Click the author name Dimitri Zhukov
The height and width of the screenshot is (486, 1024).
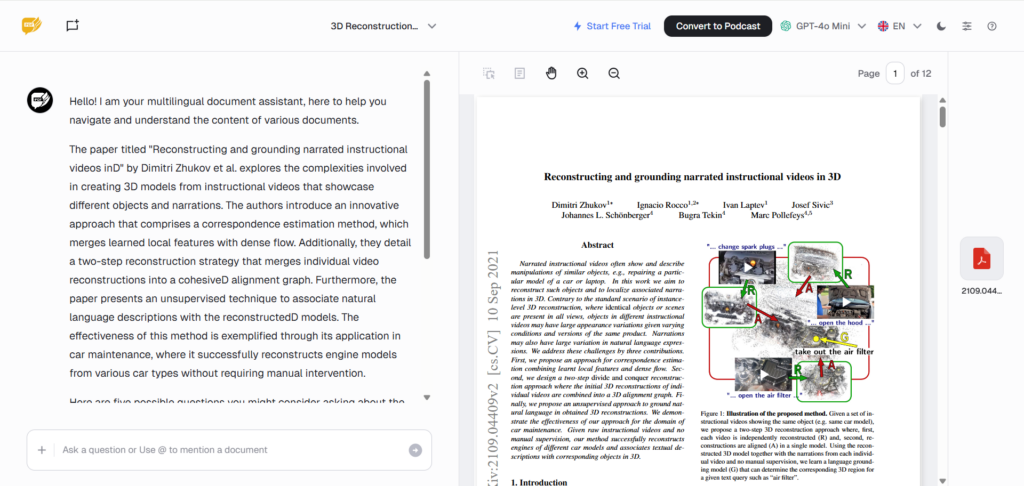coord(581,204)
